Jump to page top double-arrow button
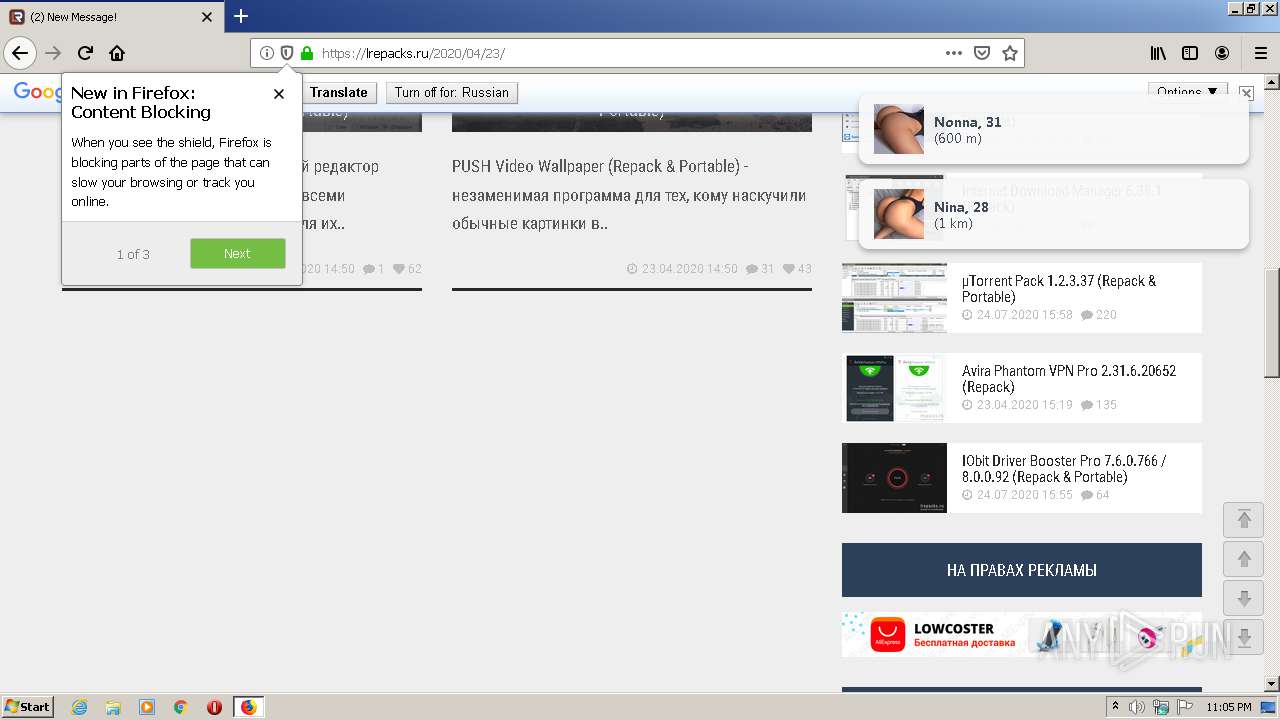This screenshot has height=720, width=1280. 1244,519
